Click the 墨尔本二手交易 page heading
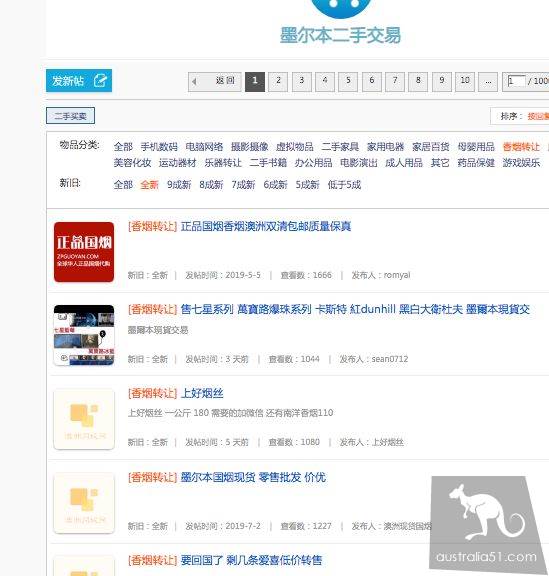549x576 pixels. [x=340, y=35]
